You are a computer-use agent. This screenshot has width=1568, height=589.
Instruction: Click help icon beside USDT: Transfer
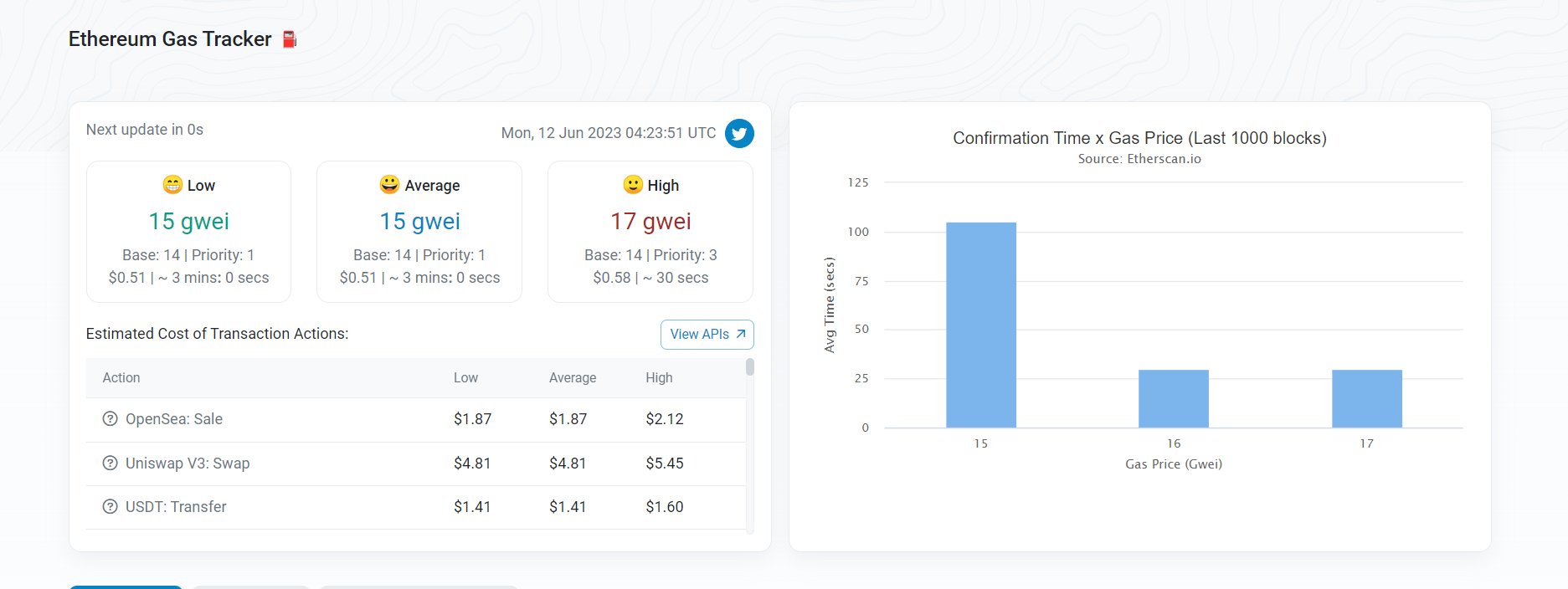[110, 507]
